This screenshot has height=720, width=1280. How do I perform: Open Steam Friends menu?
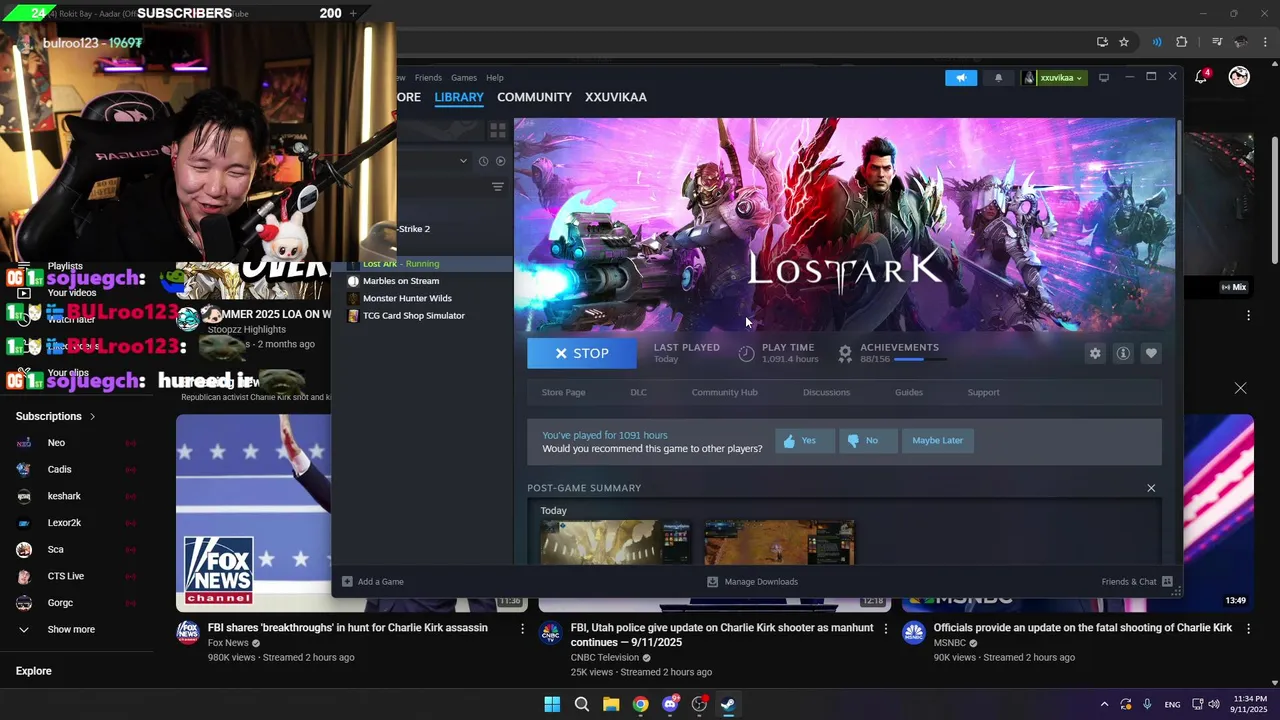coord(428,78)
